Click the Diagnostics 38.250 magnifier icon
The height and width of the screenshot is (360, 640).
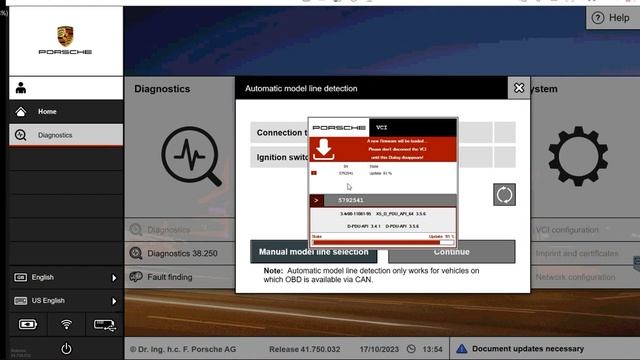click(x=136, y=253)
